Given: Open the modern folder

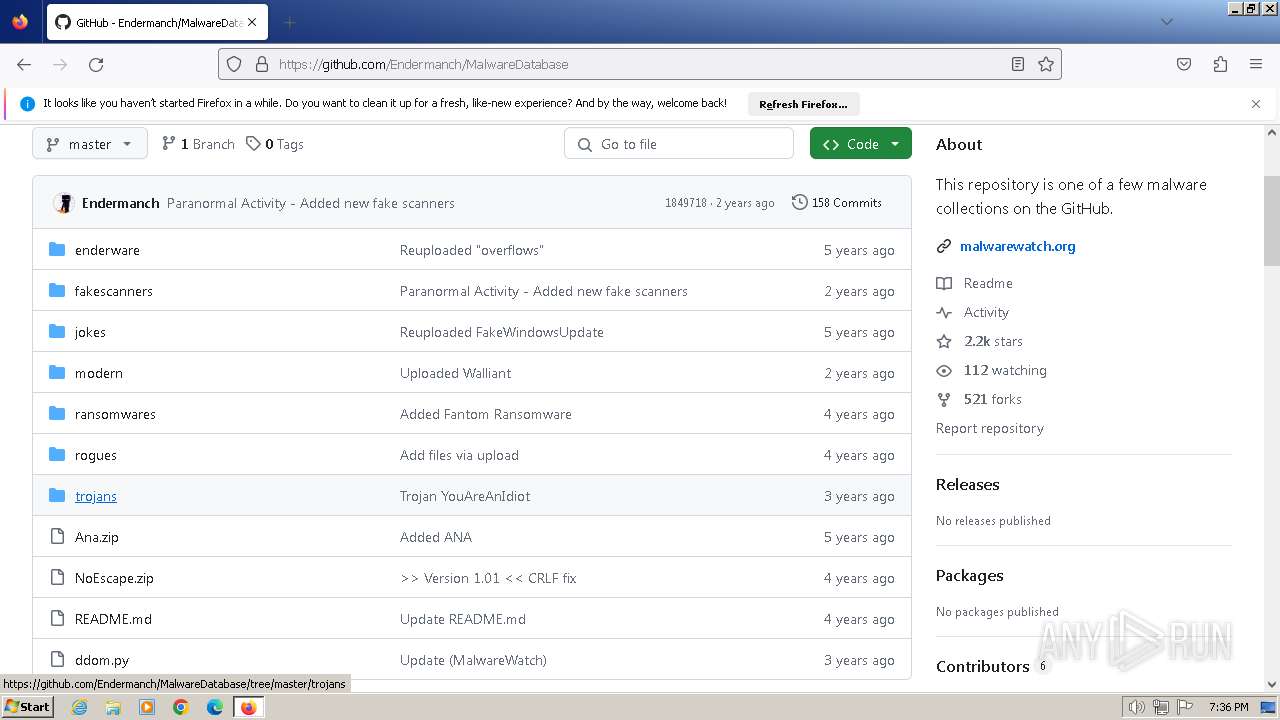Looking at the screenshot, I should (x=99, y=373).
